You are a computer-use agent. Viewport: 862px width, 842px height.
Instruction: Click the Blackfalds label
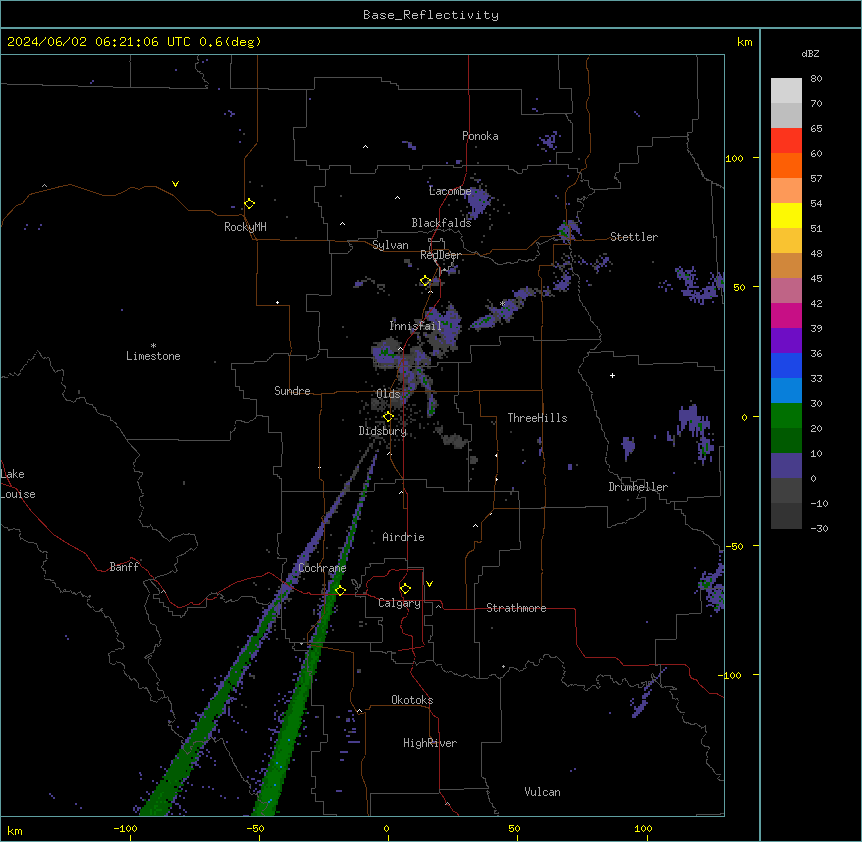[x=441, y=223]
